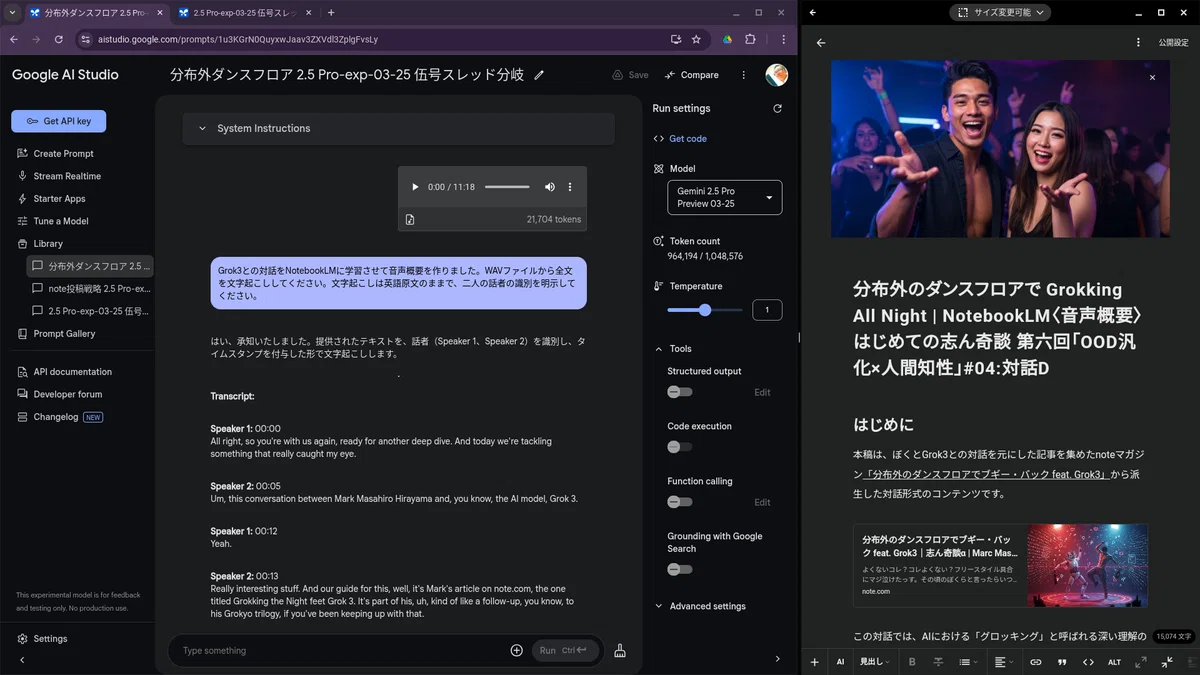Open the note投稿戦略 2.5 Pro-ex... library item
1200x675 pixels.
coord(90,288)
